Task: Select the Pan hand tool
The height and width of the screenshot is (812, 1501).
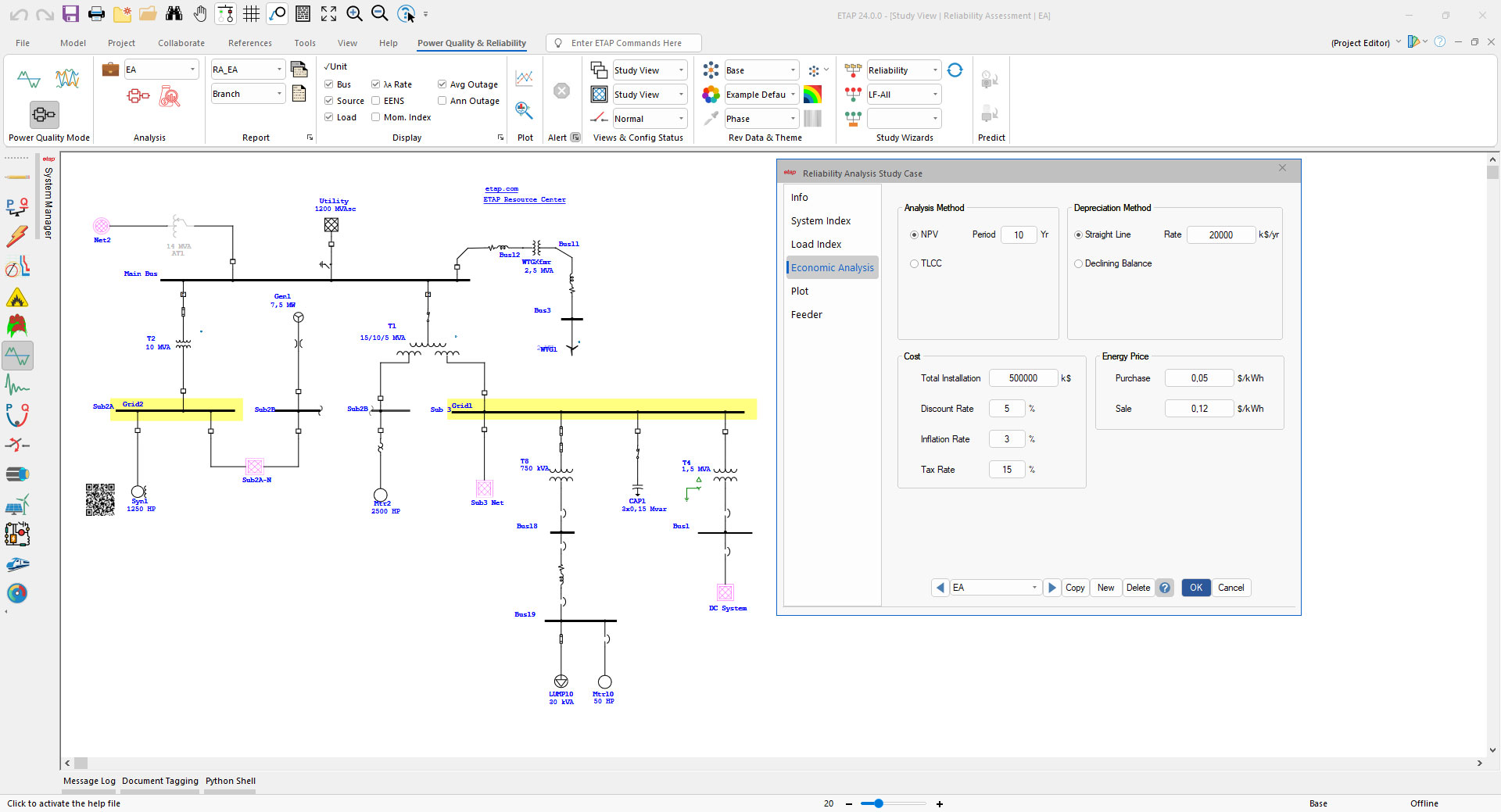Action: click(200, 14)
